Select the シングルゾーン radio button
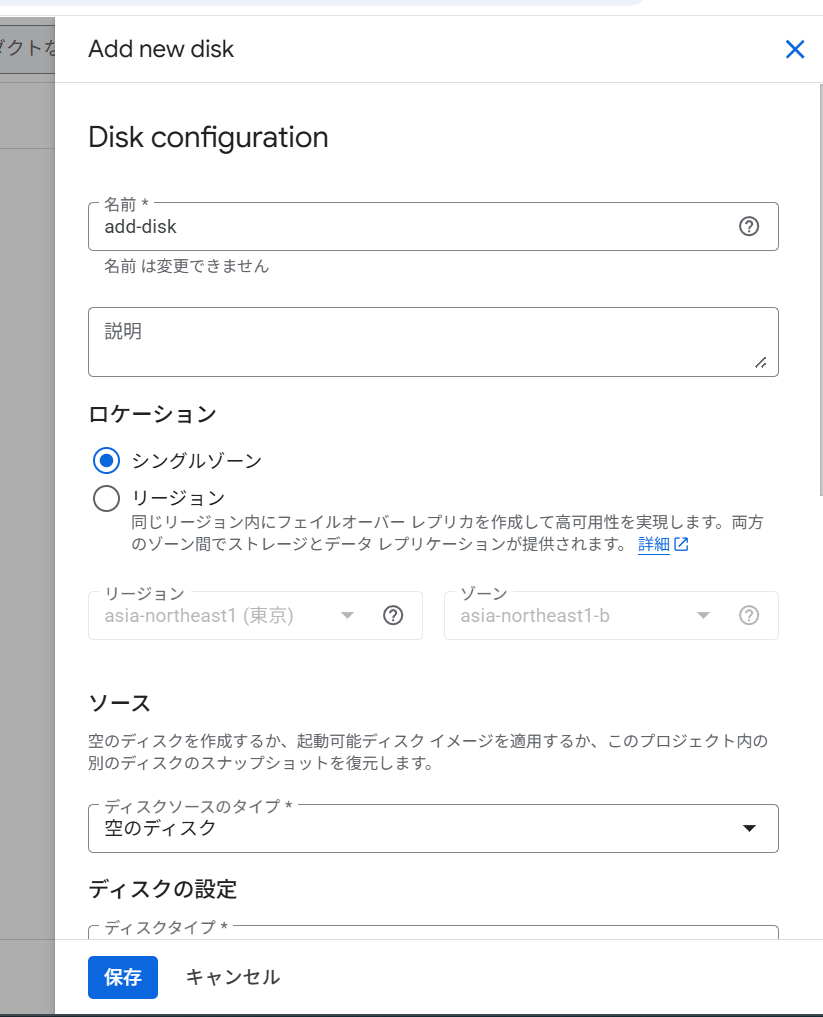 tap(106, 460)
